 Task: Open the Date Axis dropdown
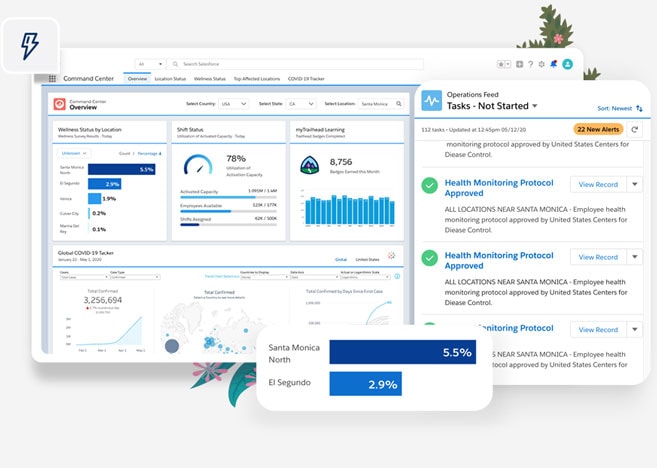315,277
